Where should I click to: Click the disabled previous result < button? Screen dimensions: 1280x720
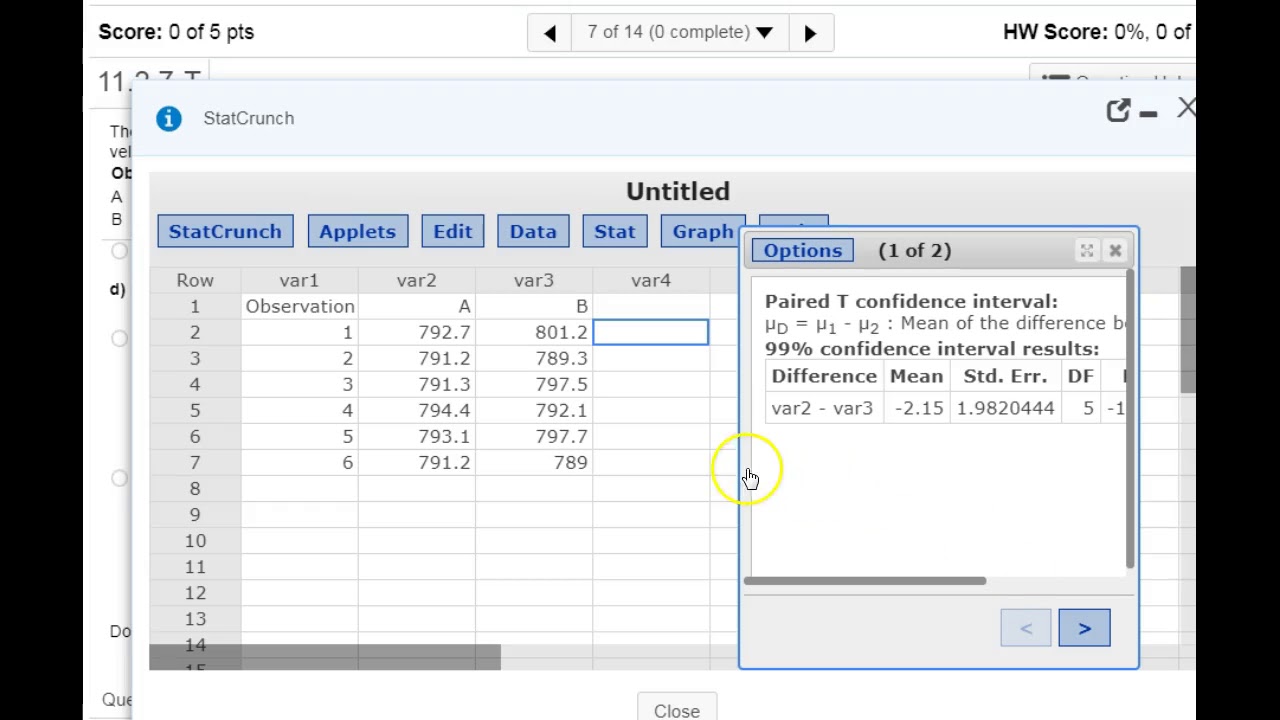tap(1025, 628)
